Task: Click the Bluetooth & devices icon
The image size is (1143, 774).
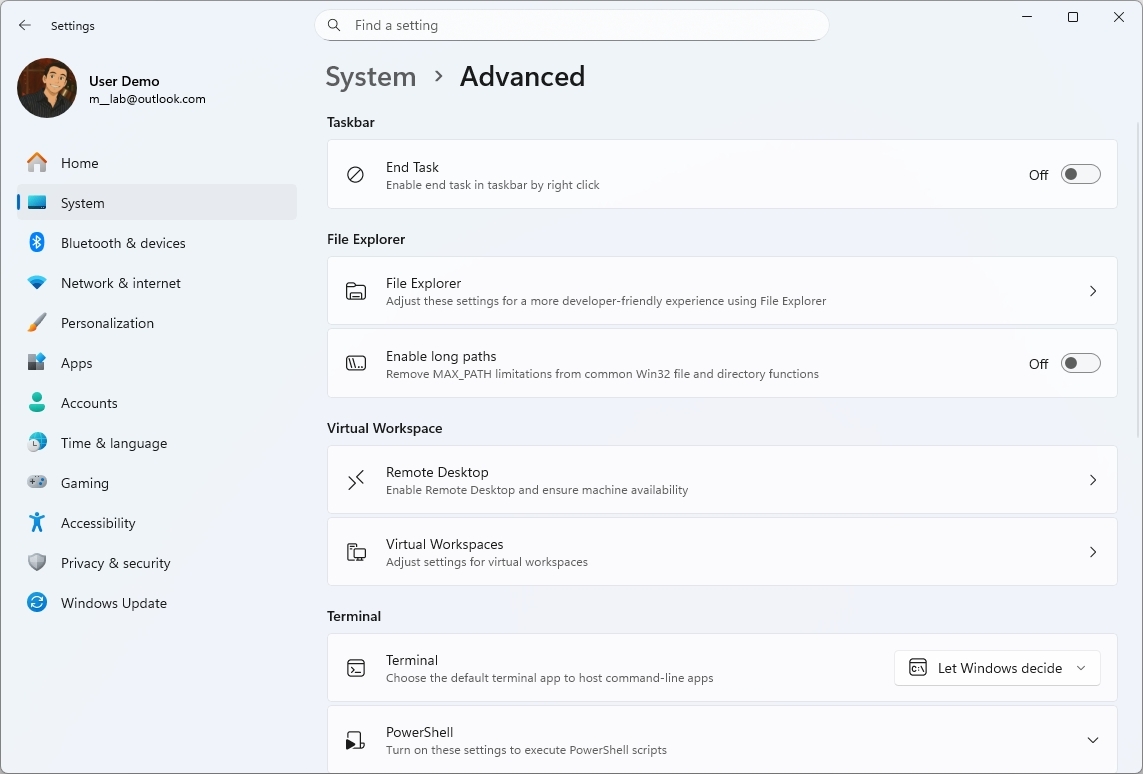Action: [37, 243]
